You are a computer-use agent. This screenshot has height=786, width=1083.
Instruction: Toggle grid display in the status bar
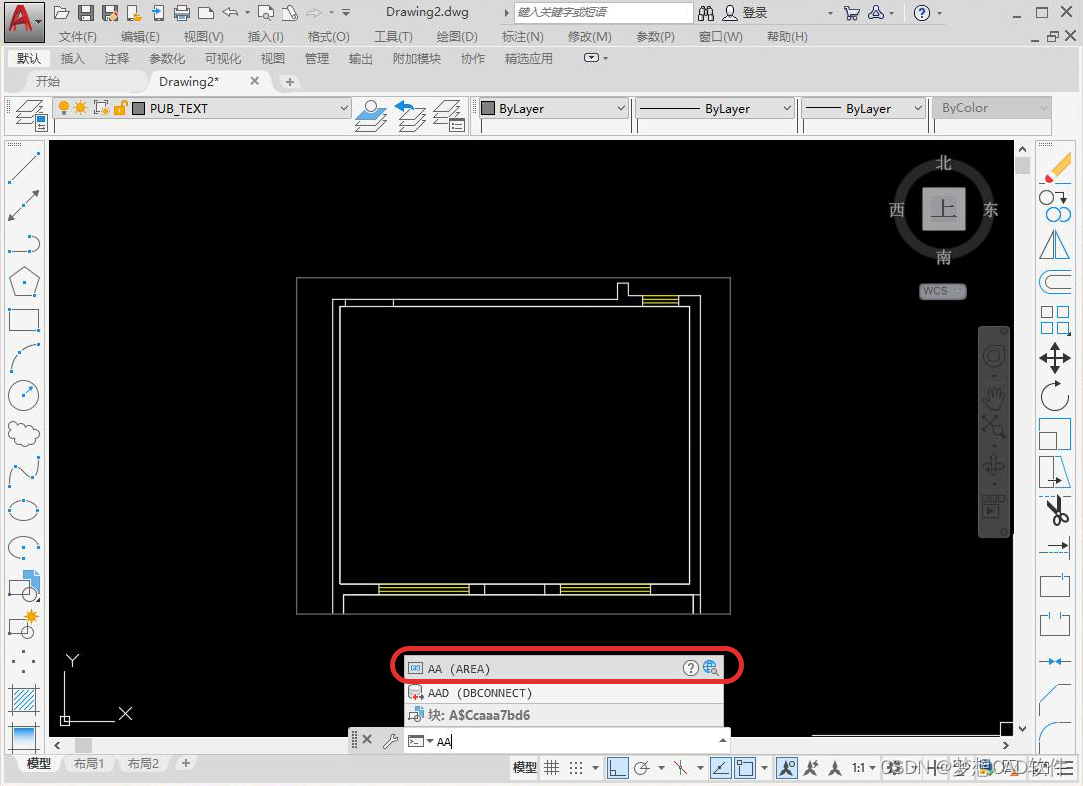(x=551, y=767)
